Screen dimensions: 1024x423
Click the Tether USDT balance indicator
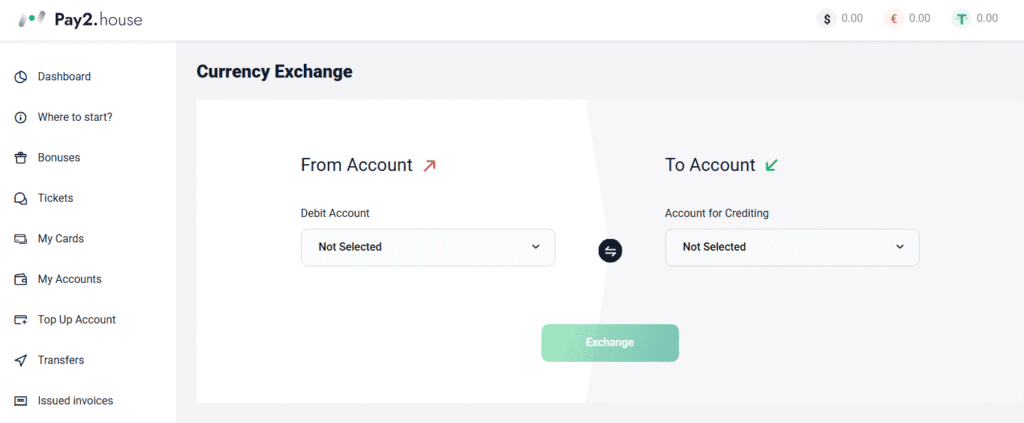point(975,19)
